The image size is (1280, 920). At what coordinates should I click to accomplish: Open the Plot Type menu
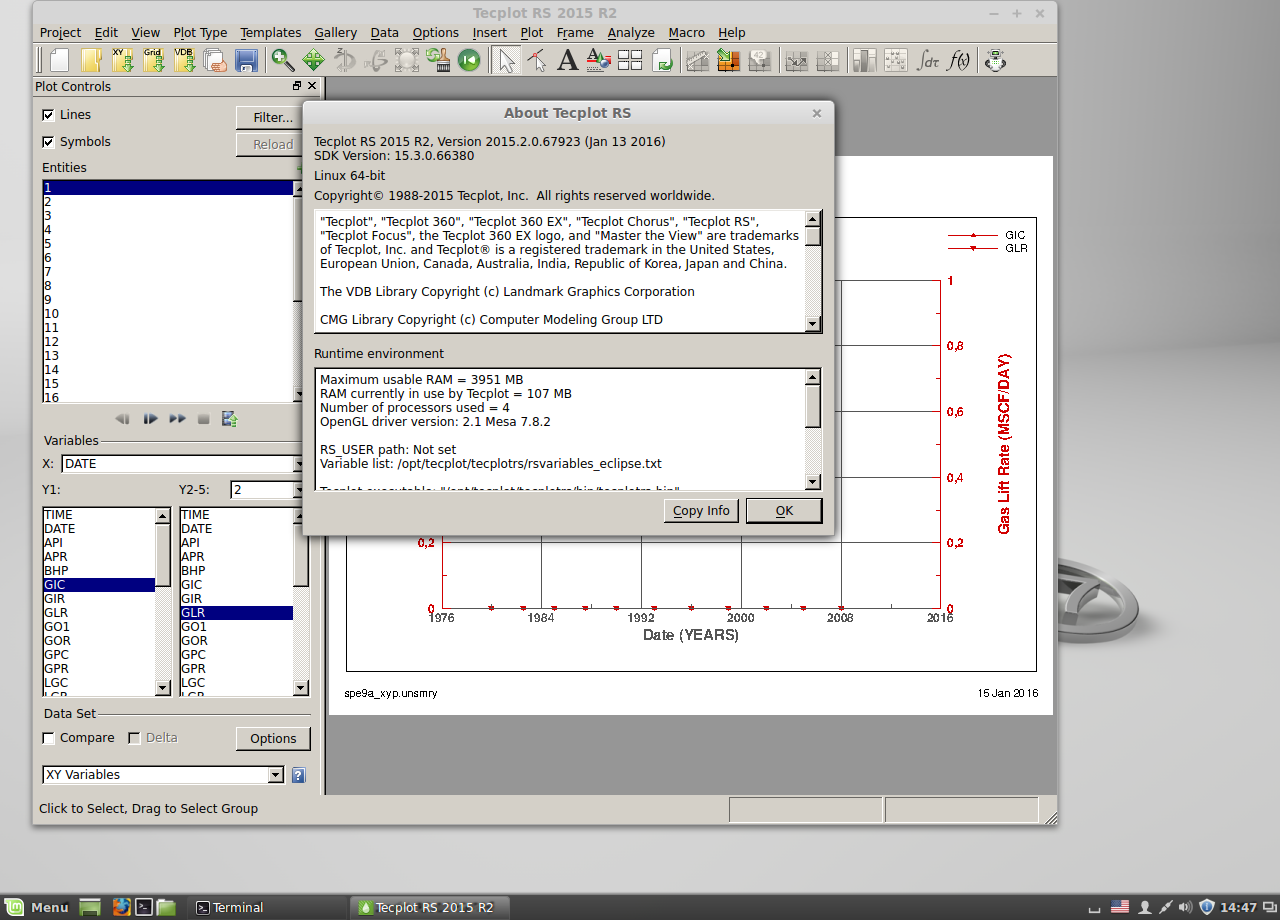pos(200,33)
